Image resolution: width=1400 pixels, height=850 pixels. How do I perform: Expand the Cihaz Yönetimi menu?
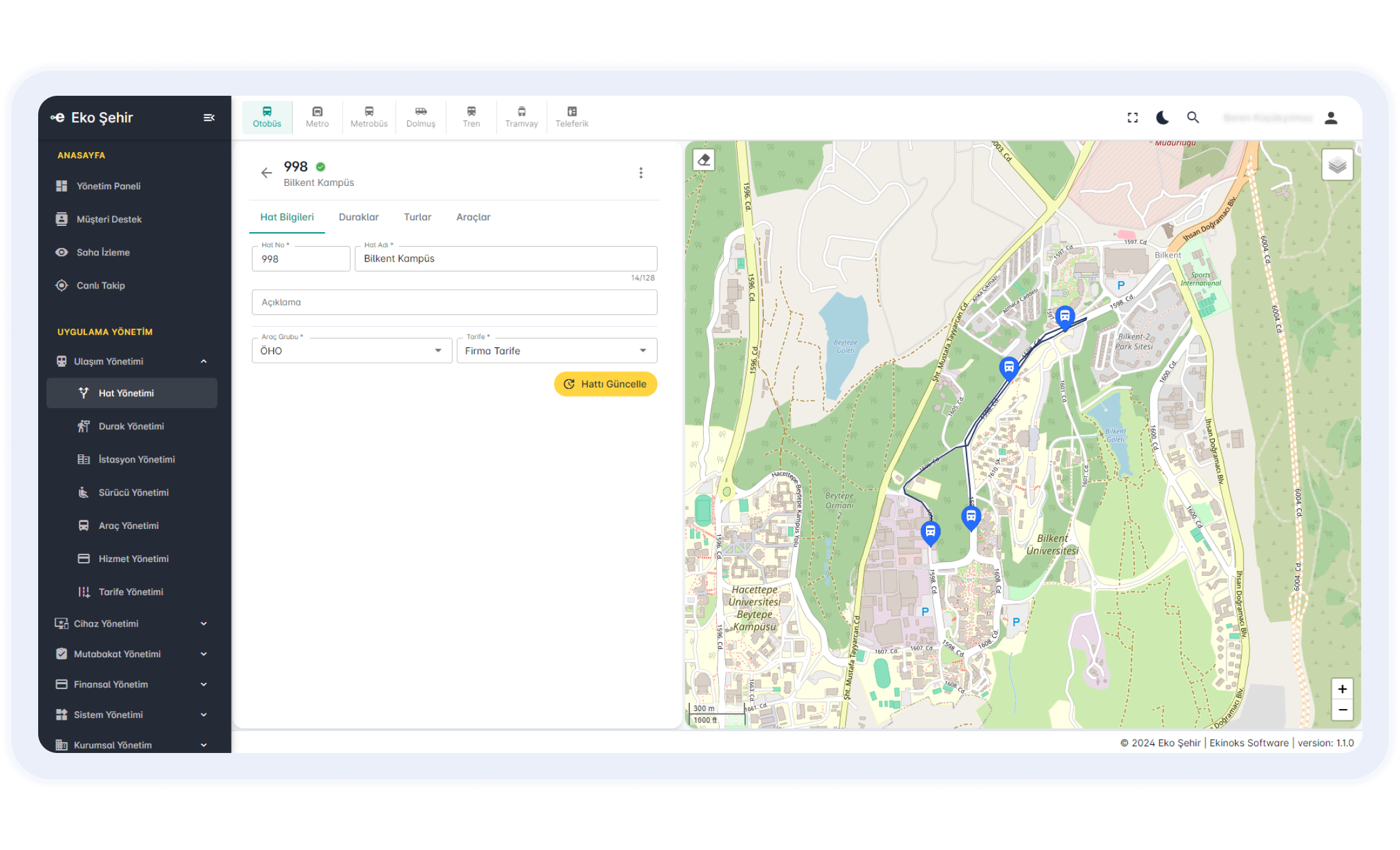point(131,623)
